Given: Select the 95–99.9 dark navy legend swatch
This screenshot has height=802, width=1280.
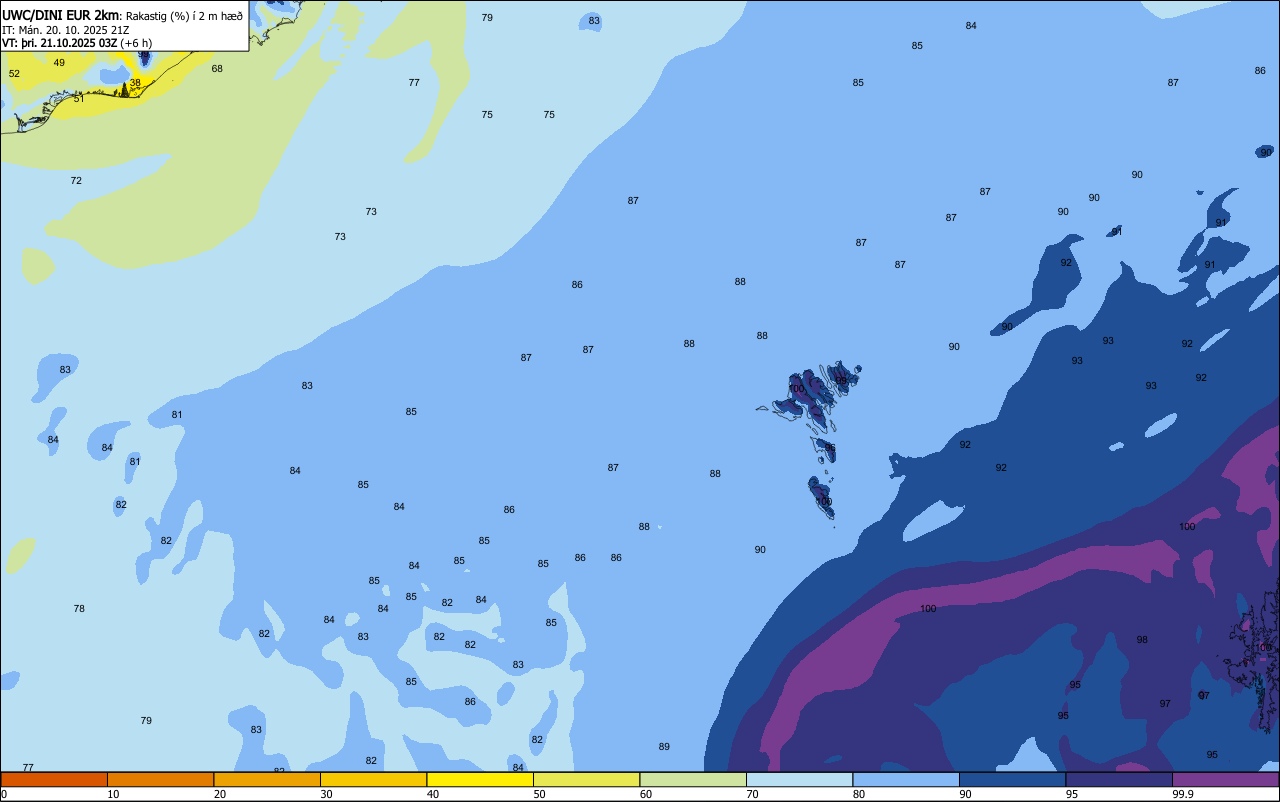Looking at the screenshot, I should [x=1119, y=779].
